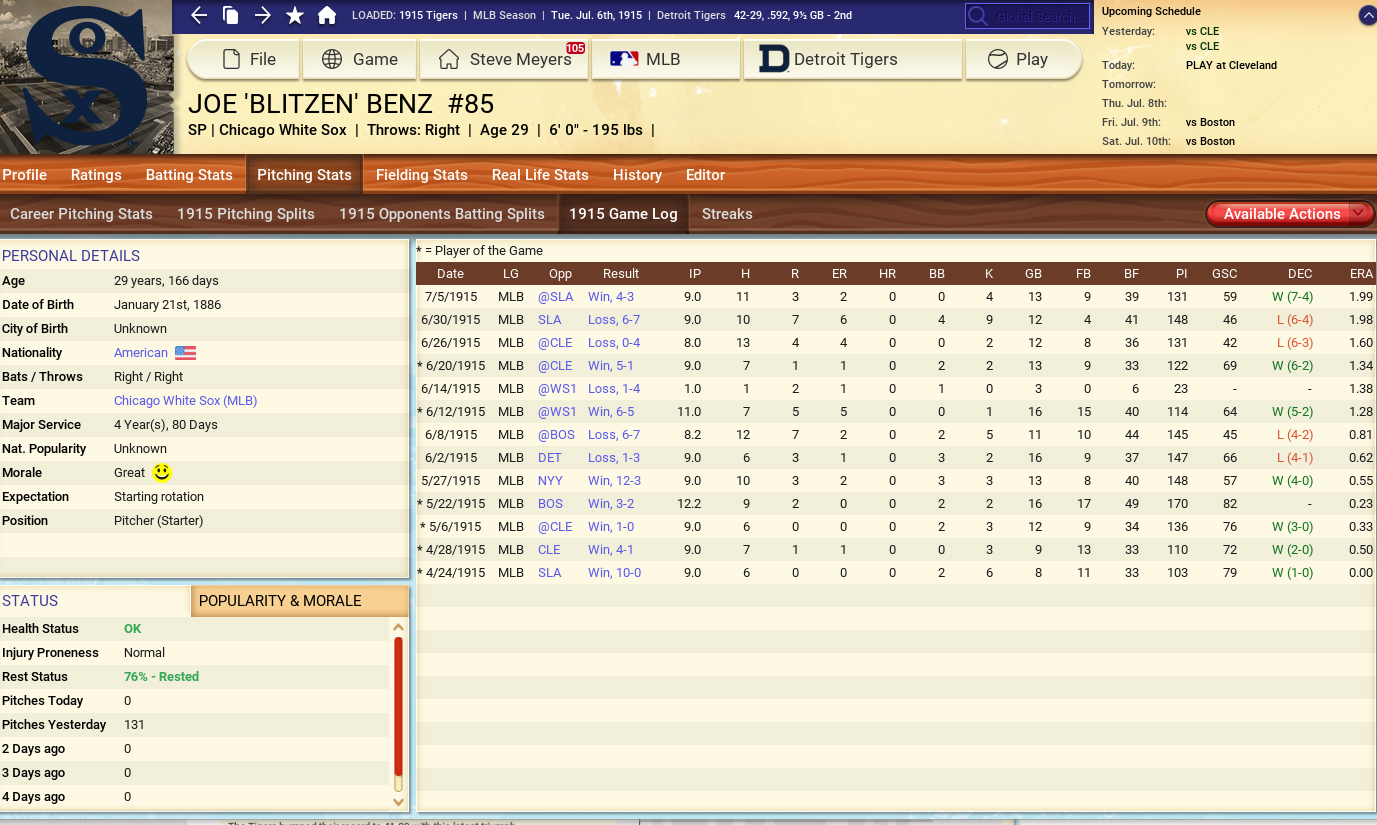Image resolution: width=1377 pixels, height=825 pixels.
Task: Click the scroll-down arrow in the Status panel
Action: [398, 801]
